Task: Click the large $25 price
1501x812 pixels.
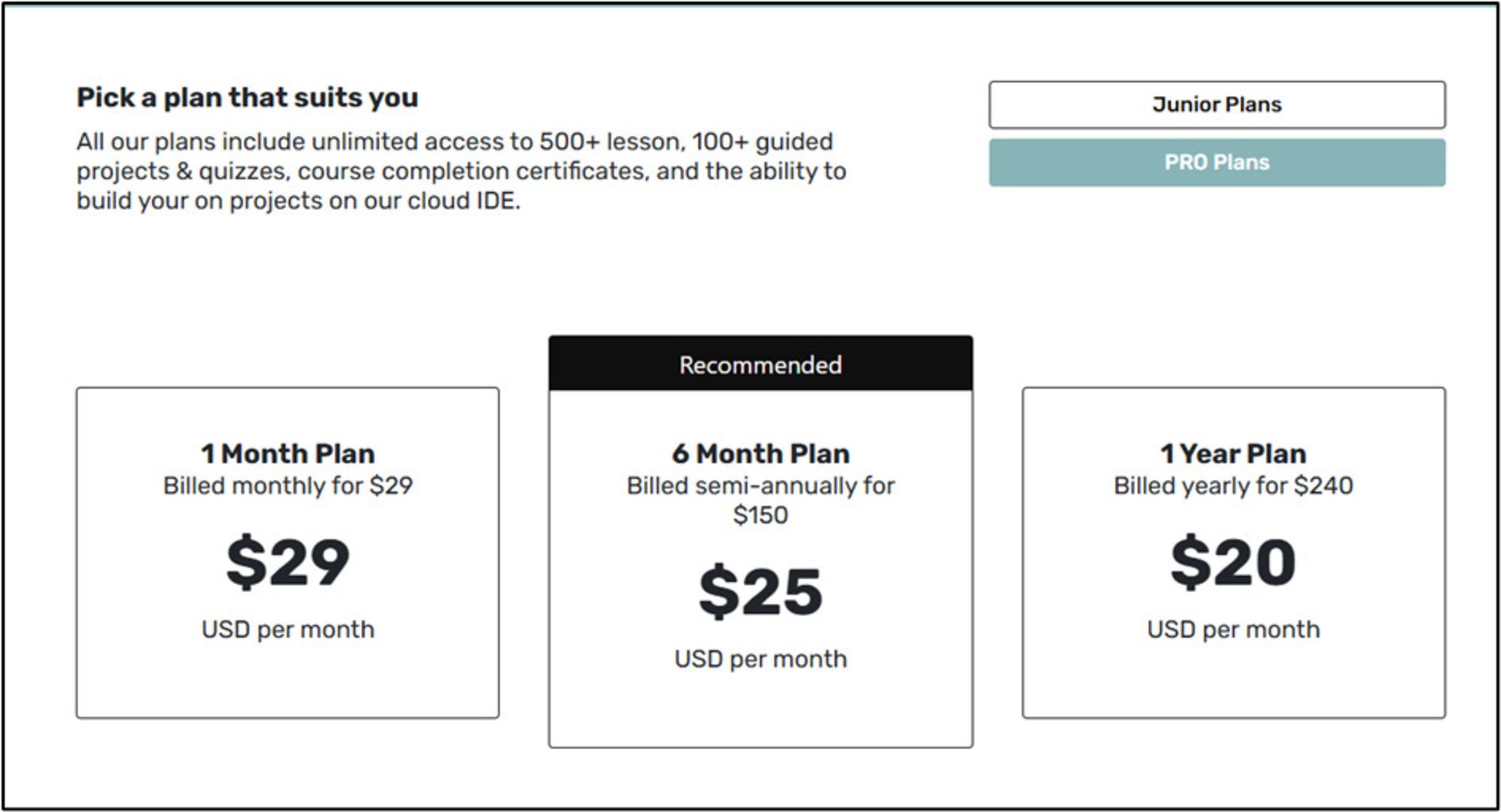Action: point(760,592)
